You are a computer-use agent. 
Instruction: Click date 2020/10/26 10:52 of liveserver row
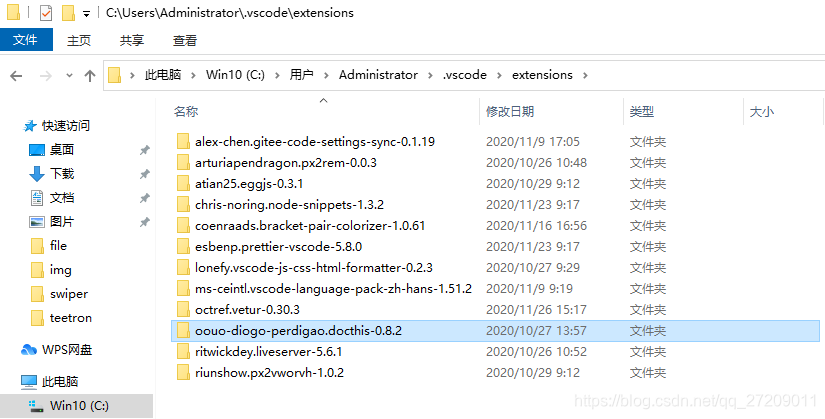[x=536, y=352]
